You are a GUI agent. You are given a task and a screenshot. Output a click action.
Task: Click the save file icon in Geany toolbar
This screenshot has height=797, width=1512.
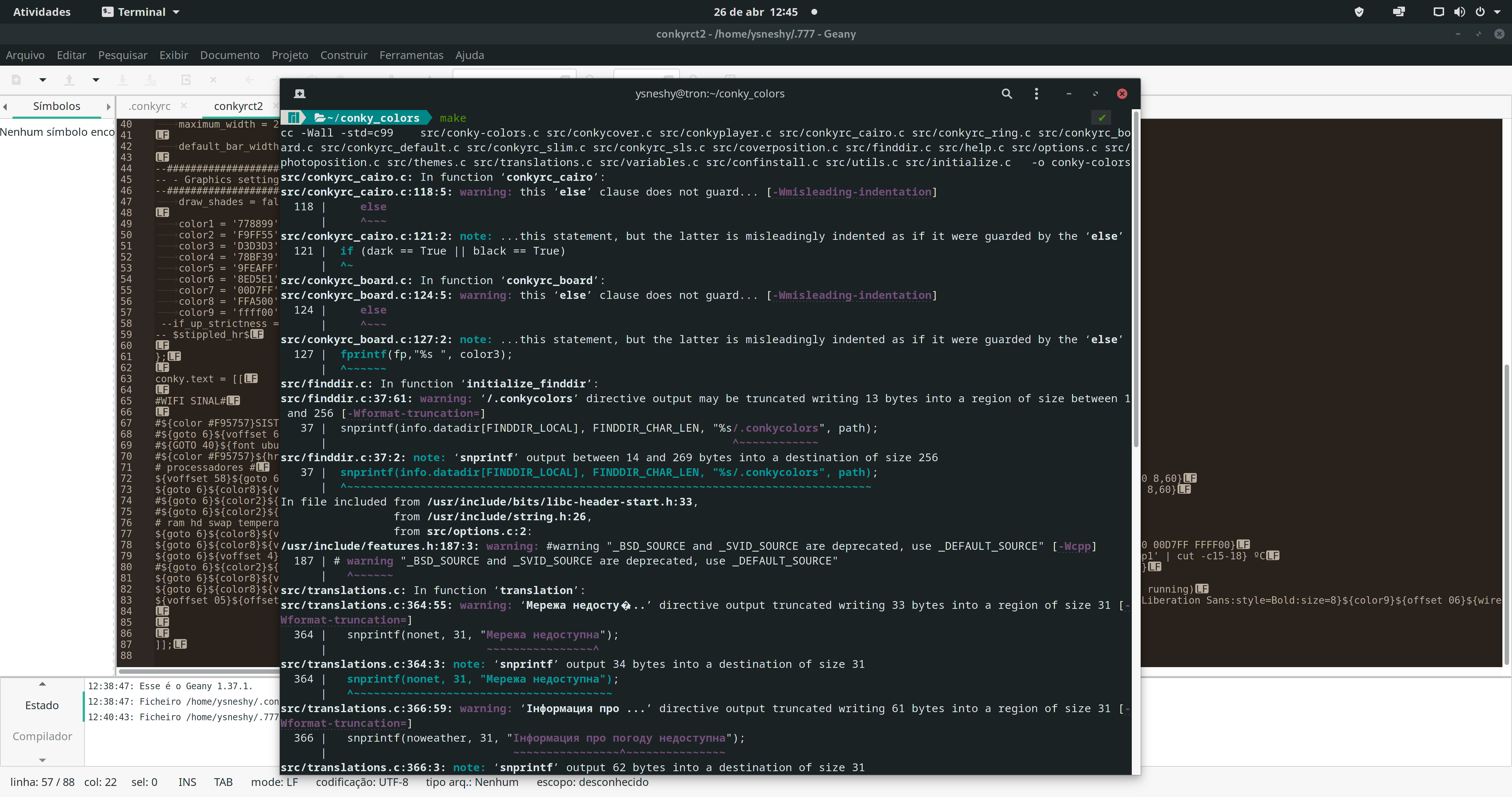pos(123,80)
